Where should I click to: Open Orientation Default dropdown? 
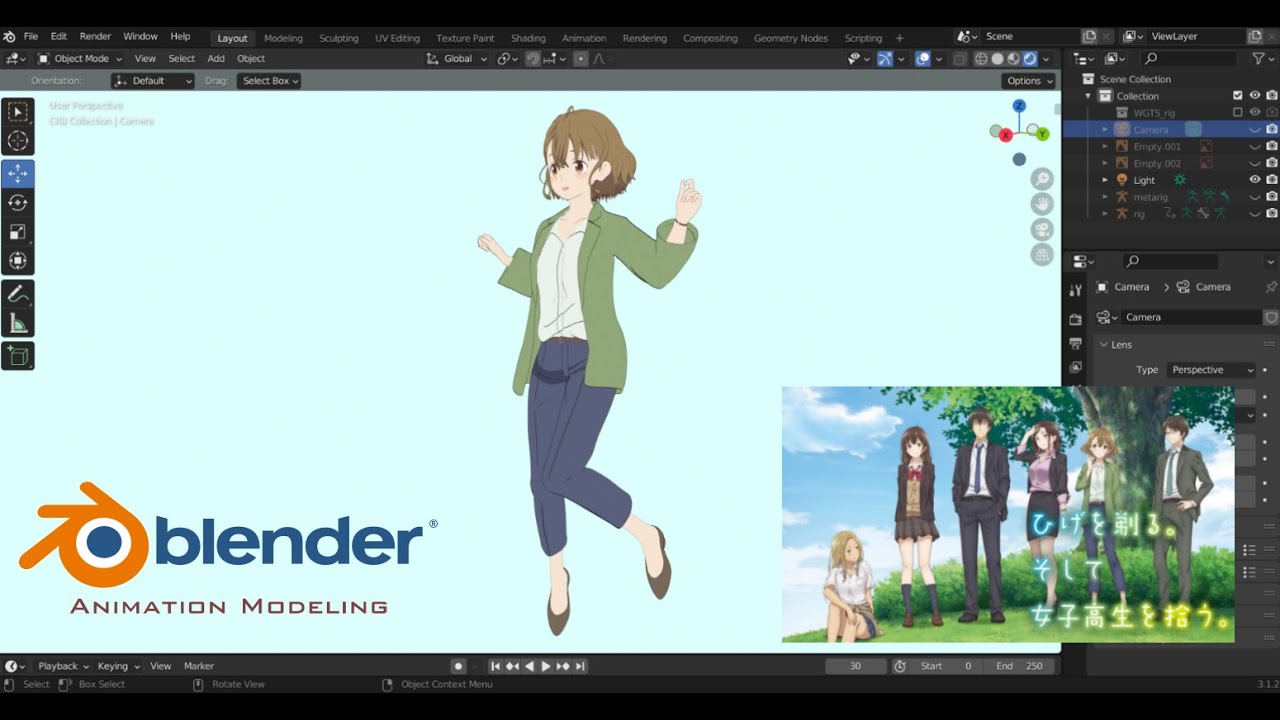pyautogui.click(x=152, y=81)
